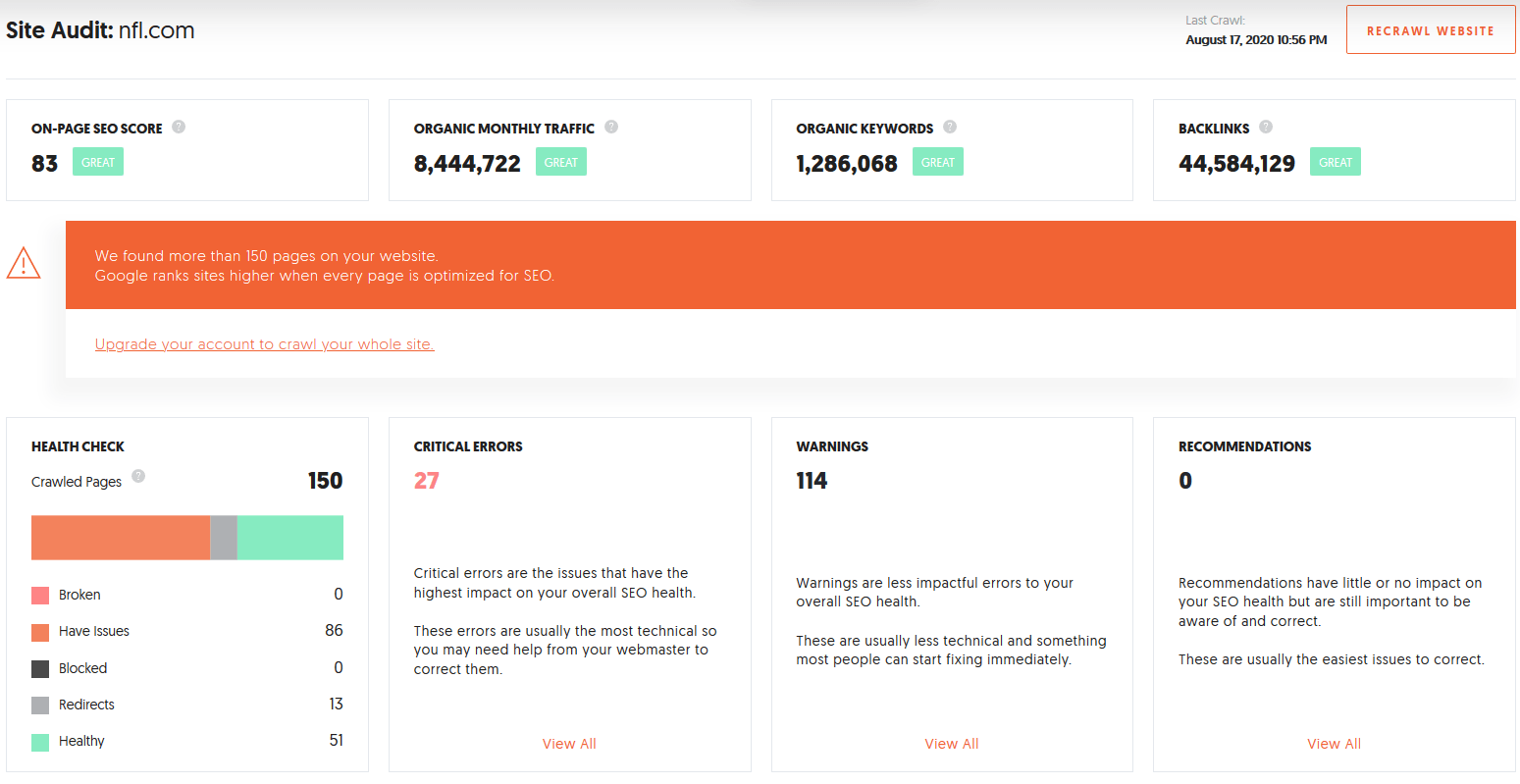The height and width of the screenshot is (784, 1520).
Task: Click the backlinks figure 44,584,129
Action: coord(1236,164)
